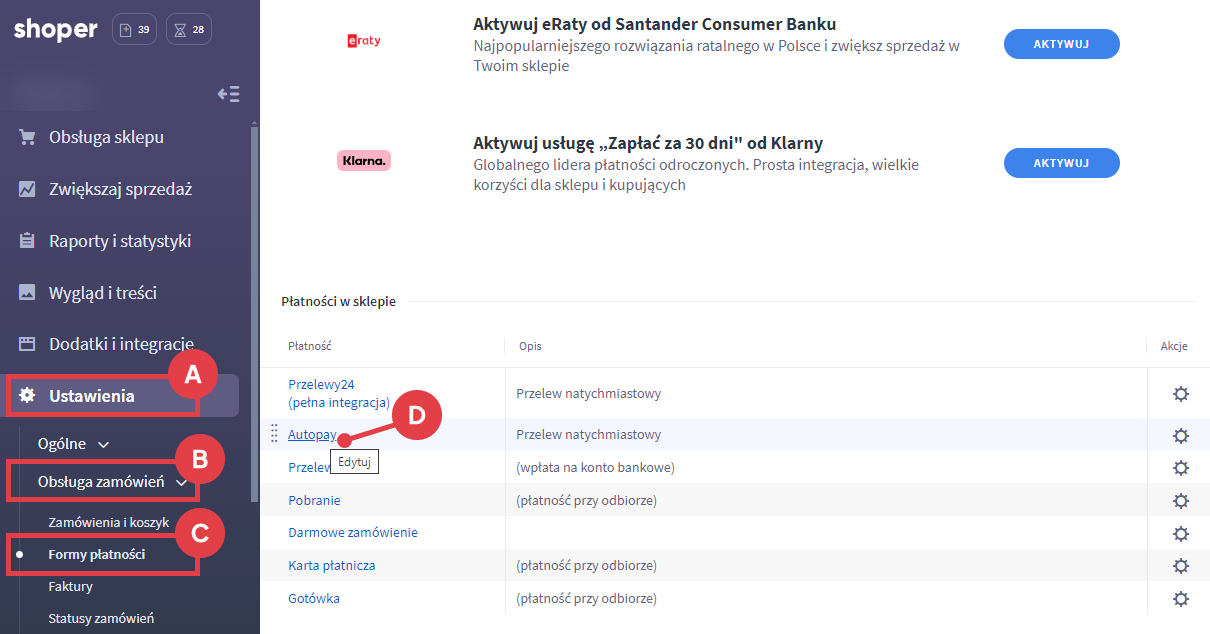The height and width of the screenshot is (634, 1210).
Task: Open gear actions for Autopay row
Action: point(1181,435)
